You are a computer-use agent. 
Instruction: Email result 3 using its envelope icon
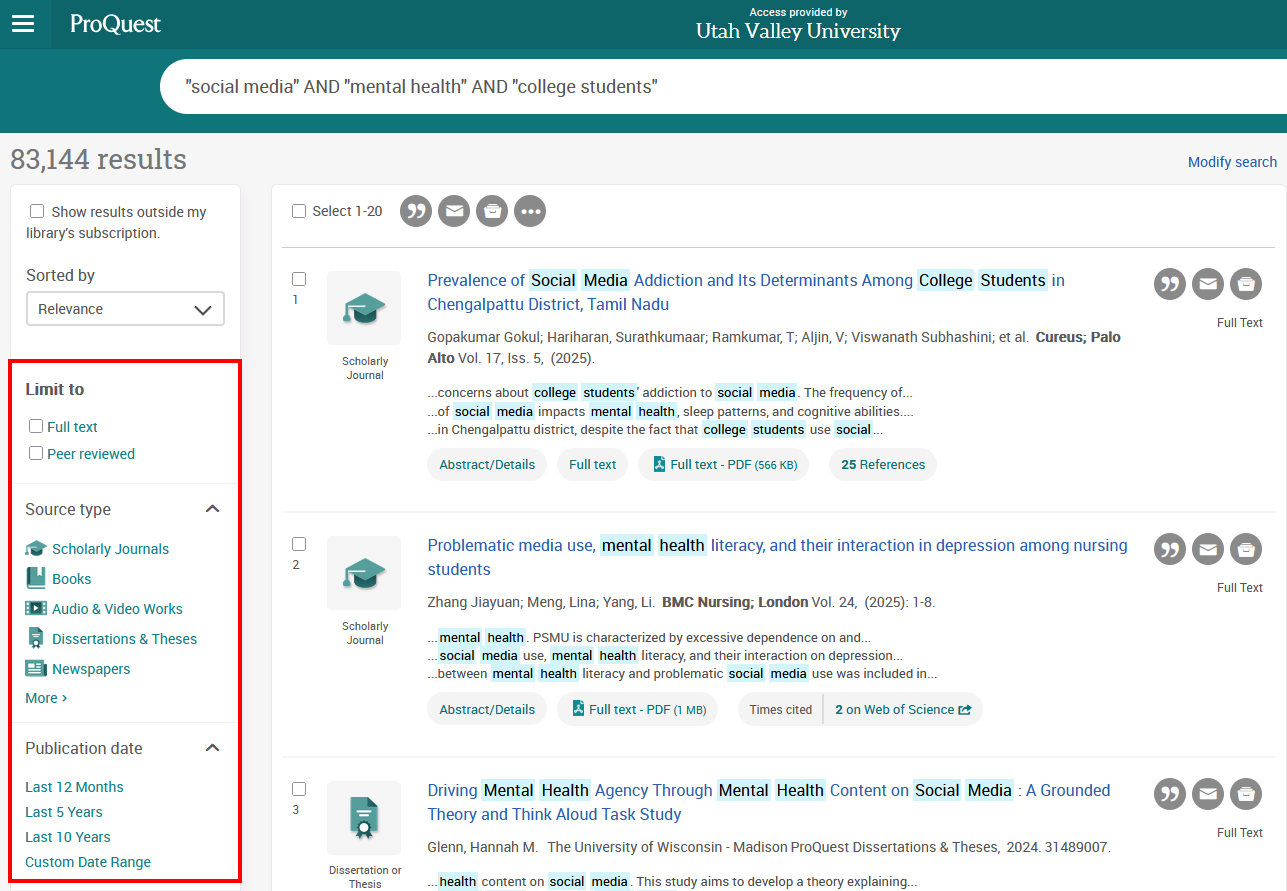1208,794
